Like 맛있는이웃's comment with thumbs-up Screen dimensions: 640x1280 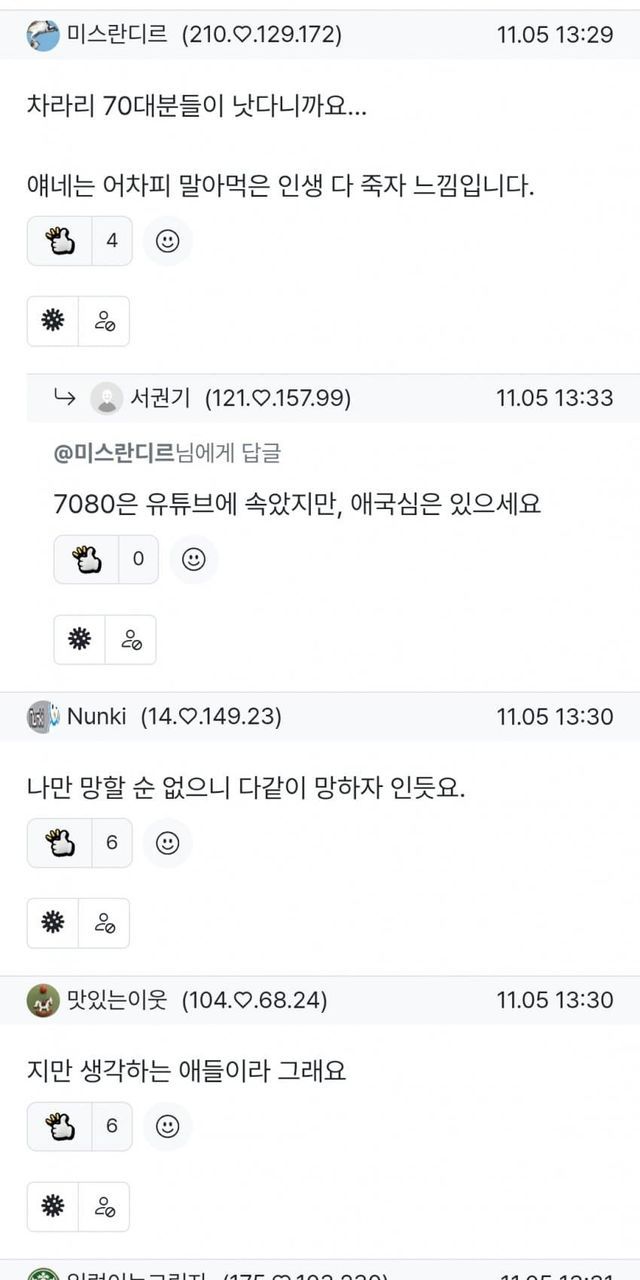[x=60, y=1126]
